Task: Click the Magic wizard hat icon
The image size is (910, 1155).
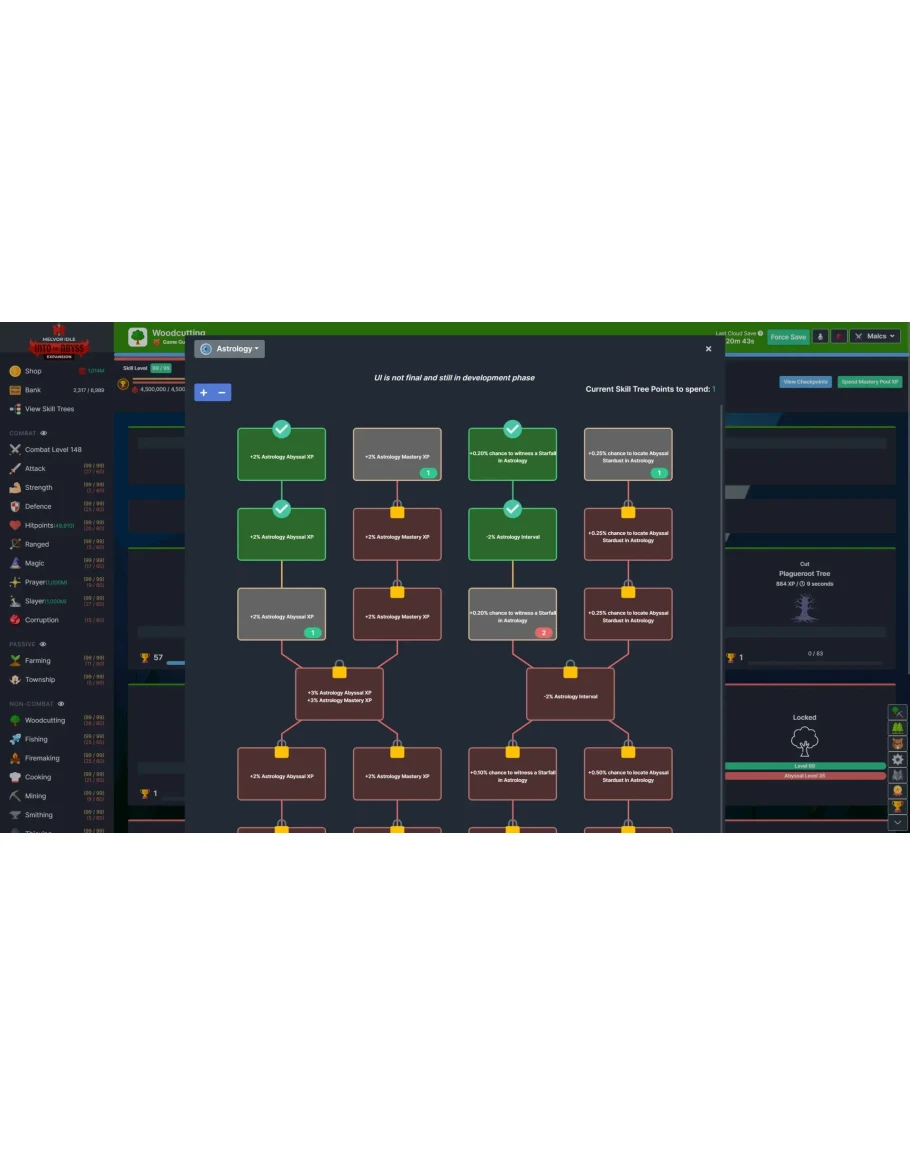Action: point(15,563)
